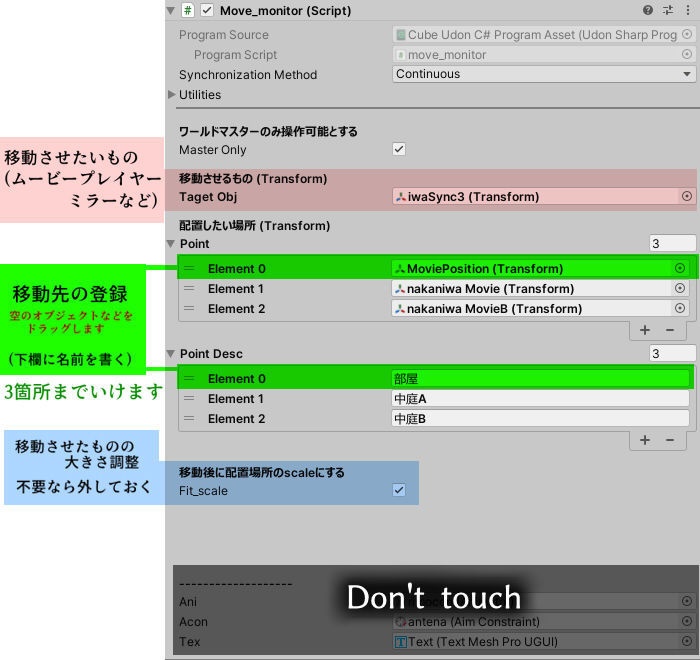Open the Move_monitor component options menu

pyautogui.click(x=688, y=10)
